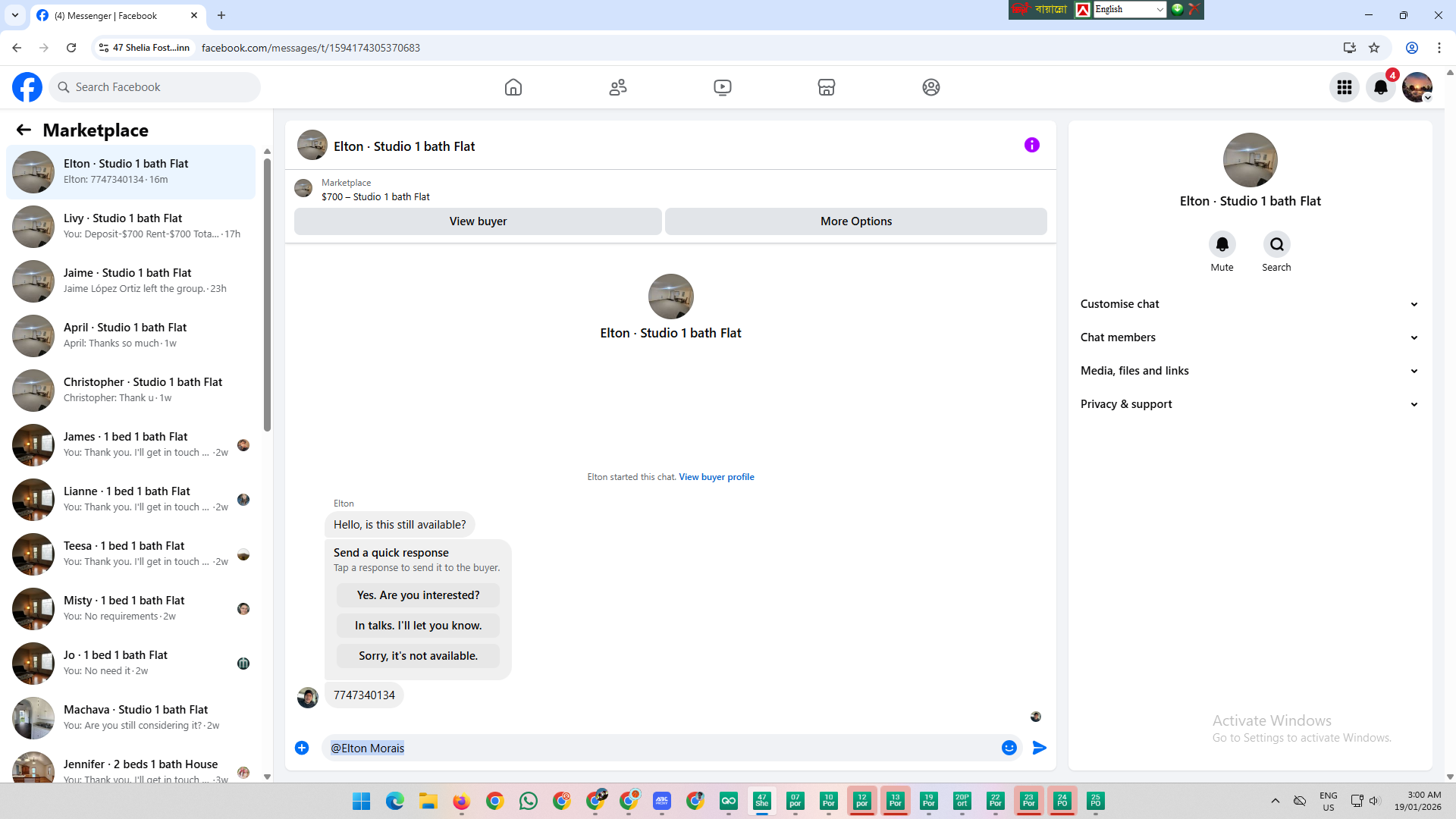This screenshot has width=1456, height=819.
Task: Open a new browser tab
Action: click(221, 15)
